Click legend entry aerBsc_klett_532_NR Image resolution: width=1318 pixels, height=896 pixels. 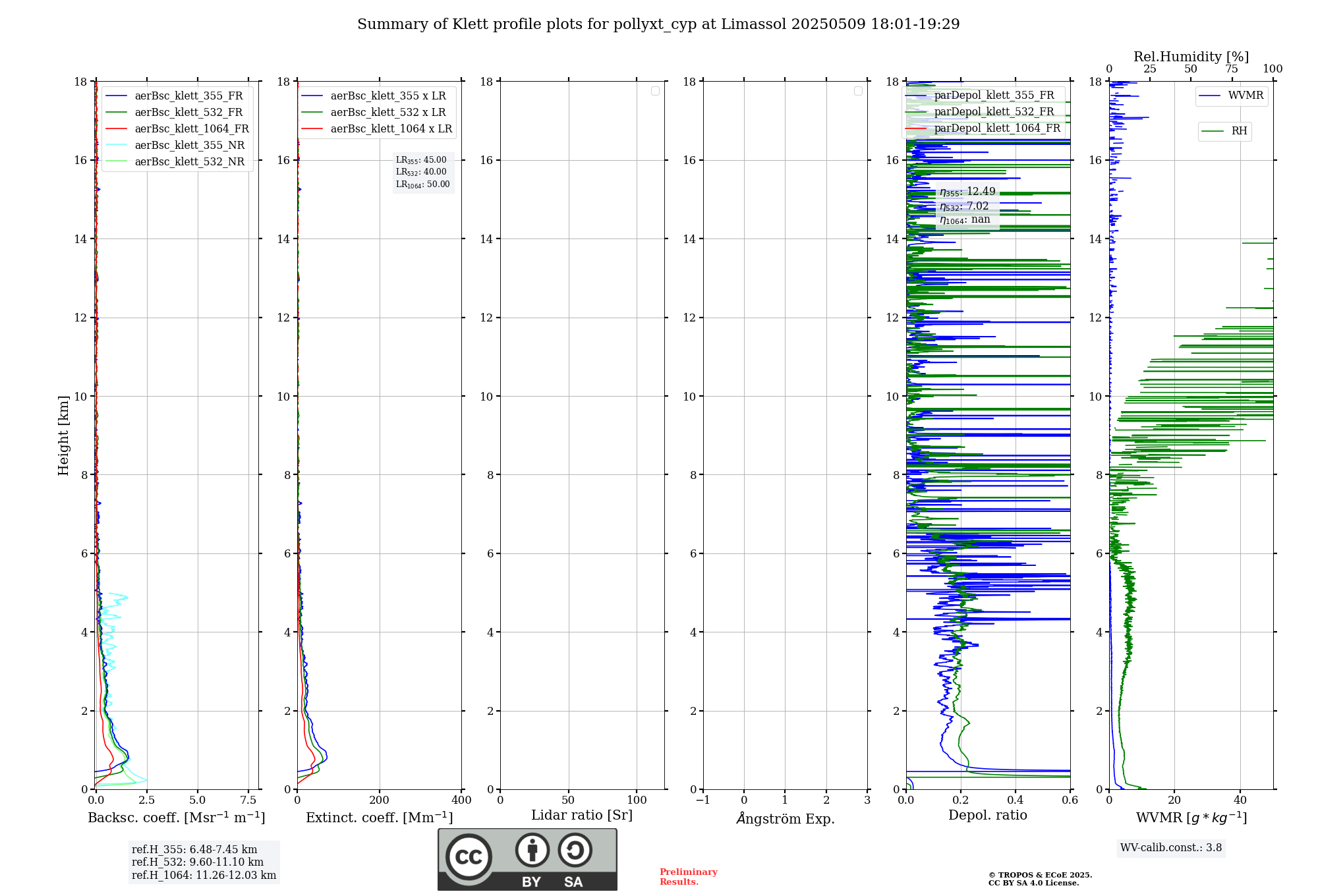(x=175, y=162)
